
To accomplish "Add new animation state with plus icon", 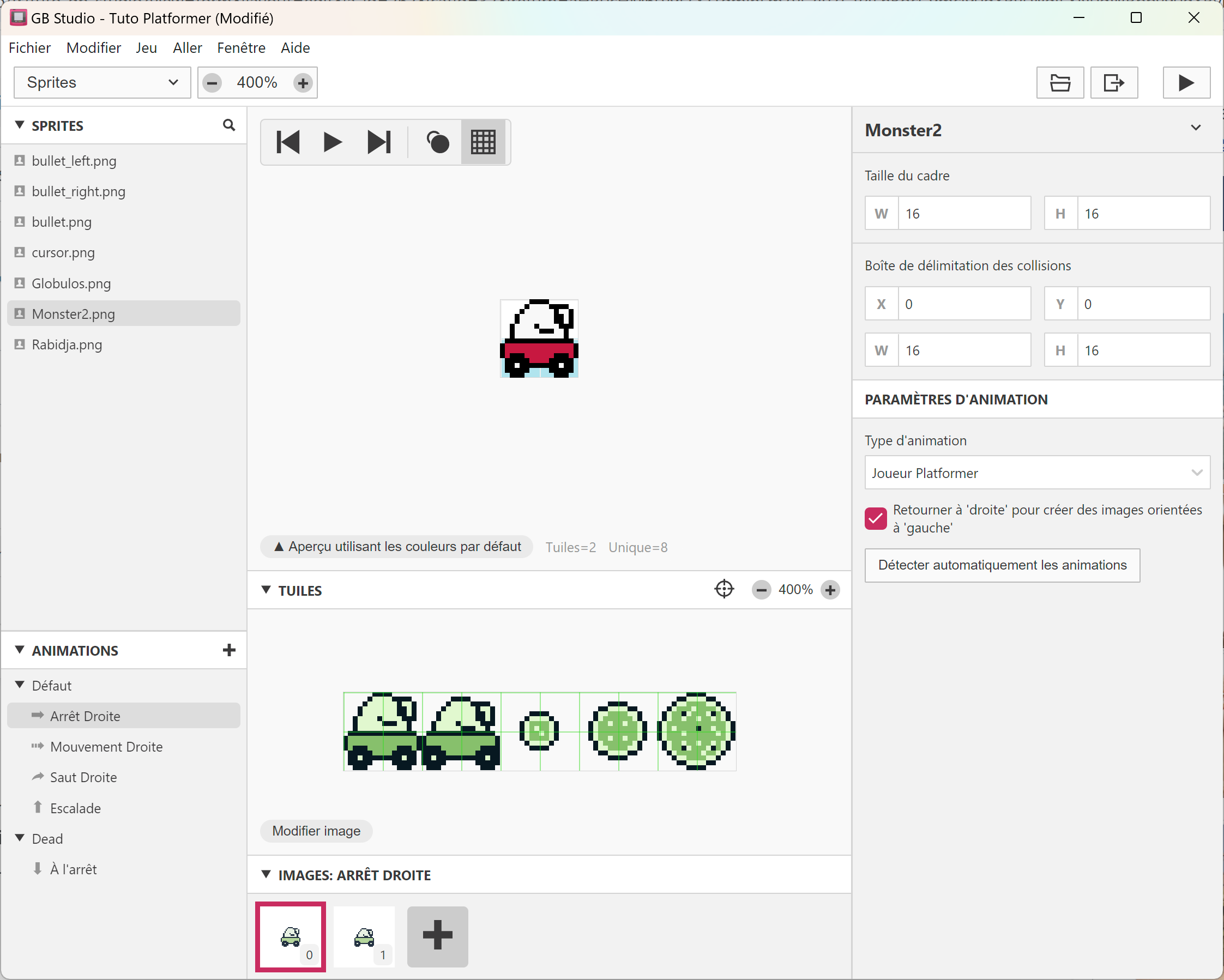I will (x=229, y=650).
